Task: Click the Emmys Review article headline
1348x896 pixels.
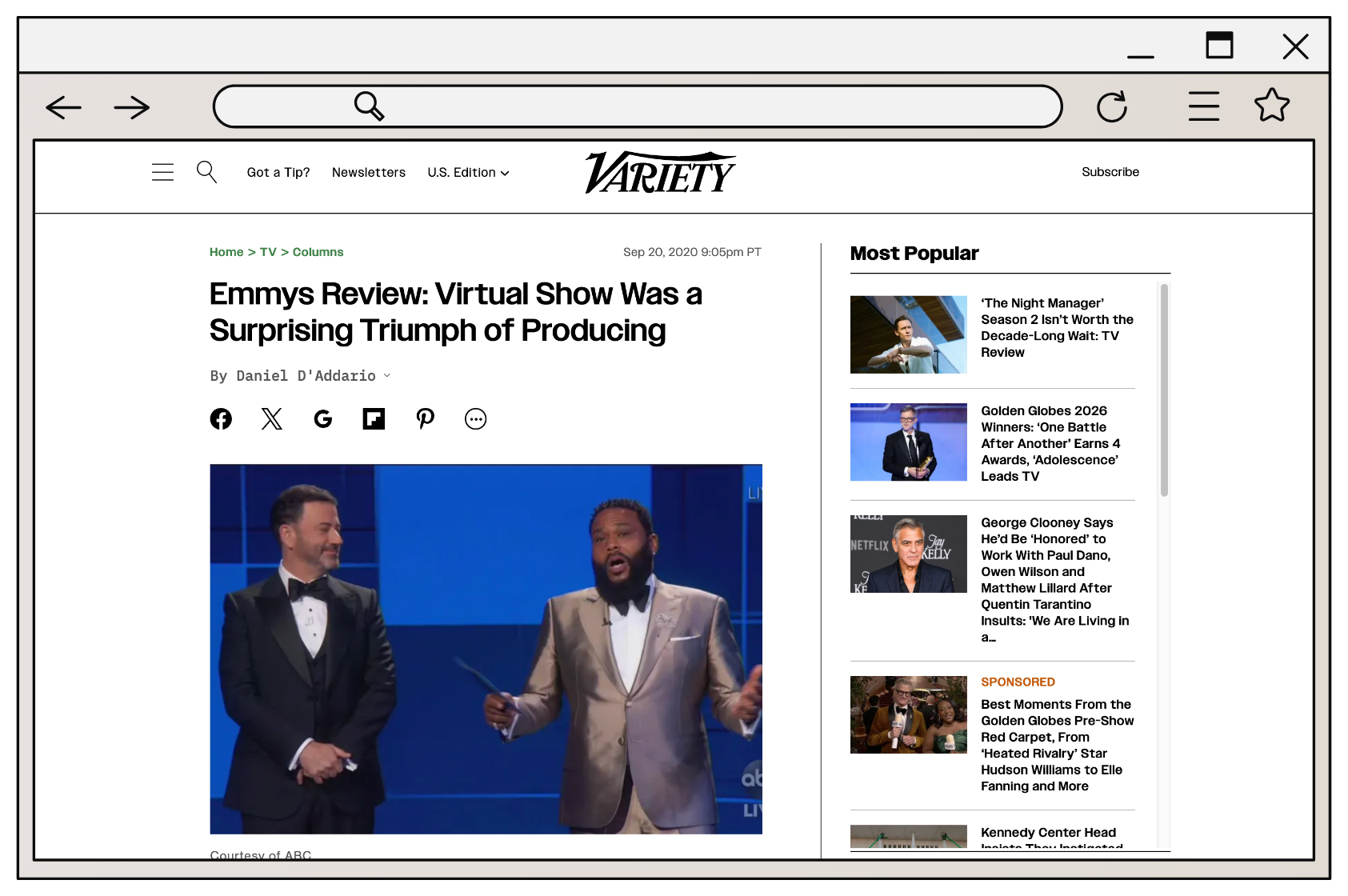Action: point(456,312)
